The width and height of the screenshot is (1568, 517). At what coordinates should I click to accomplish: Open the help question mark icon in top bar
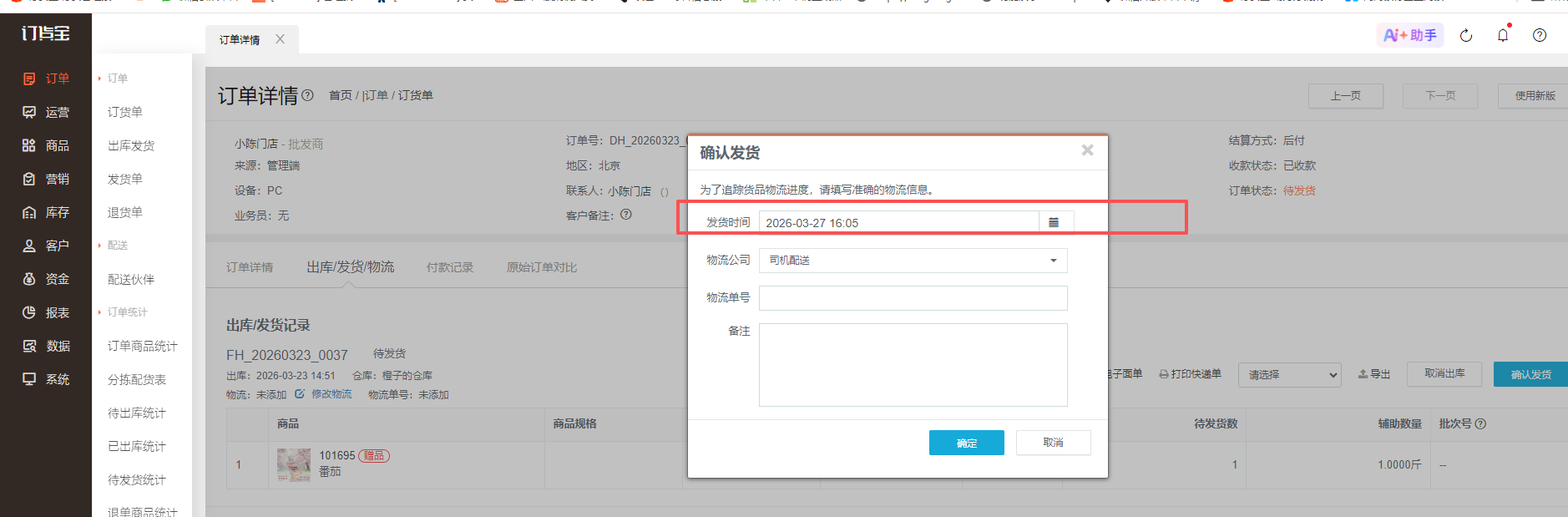click(x=1540, y=35)
